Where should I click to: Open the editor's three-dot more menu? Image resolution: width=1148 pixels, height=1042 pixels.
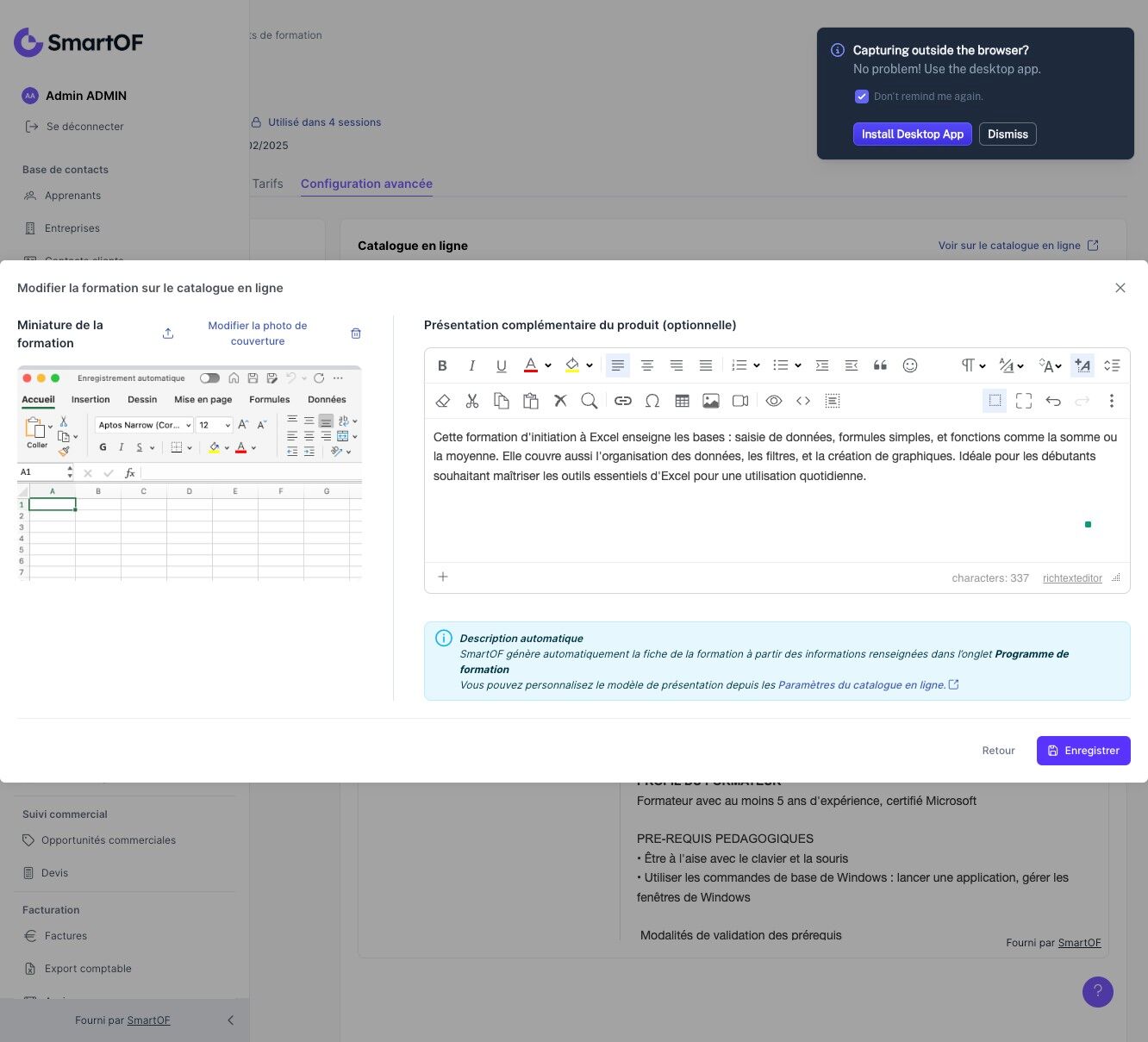coord(1112,401)
